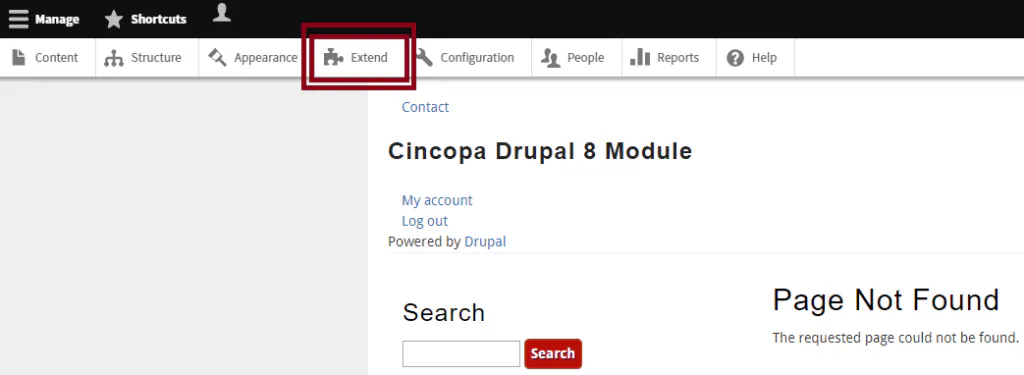The height and width of the screenshot is (375, 1024).
Task: Click the Shortcuts star icon
Action: click(x=114, y=20)
